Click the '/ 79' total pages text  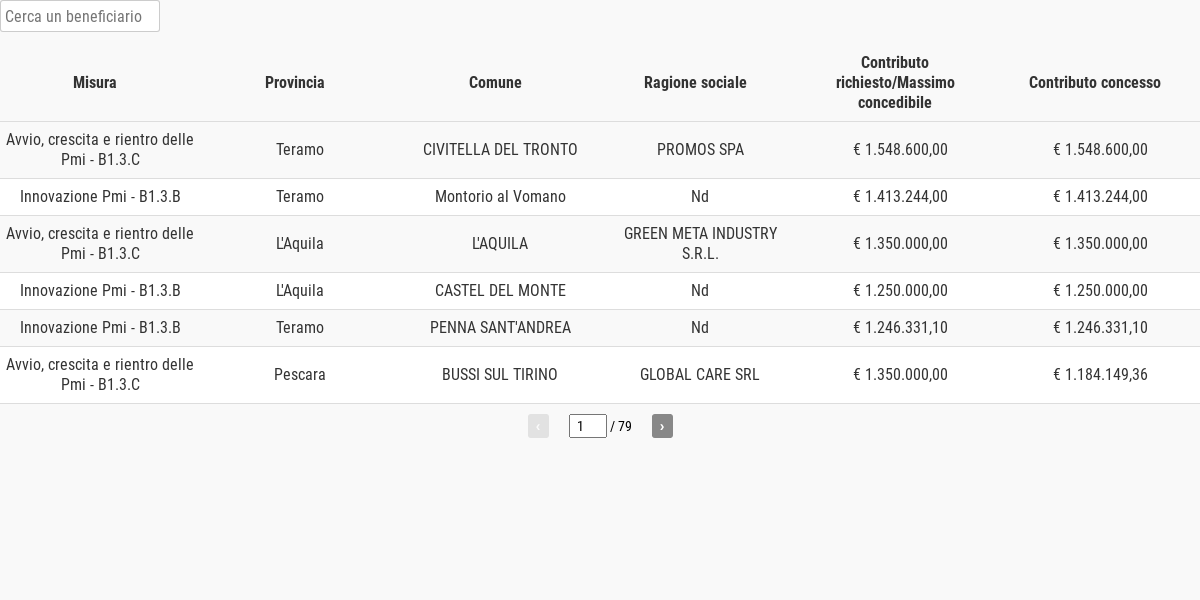click(x=621, y=426)
